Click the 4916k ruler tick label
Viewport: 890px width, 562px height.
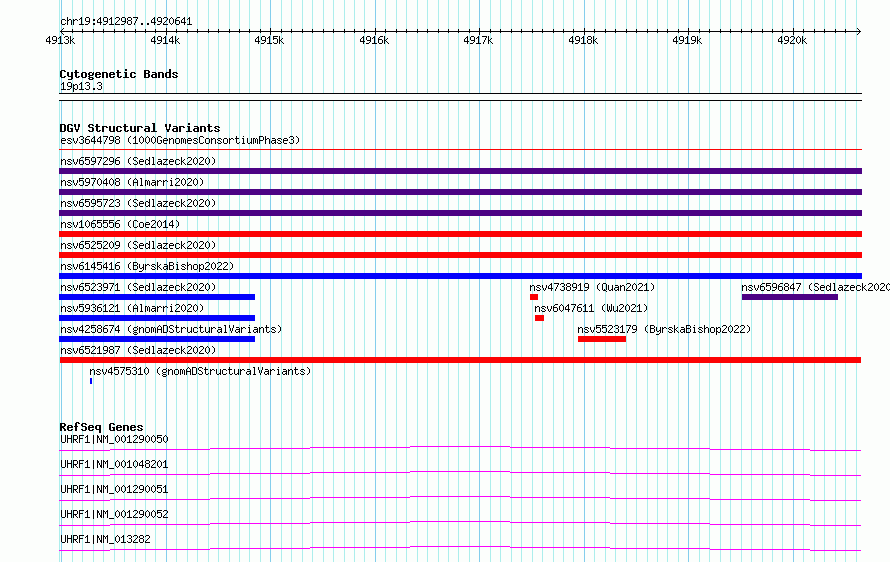pos(374,40)
